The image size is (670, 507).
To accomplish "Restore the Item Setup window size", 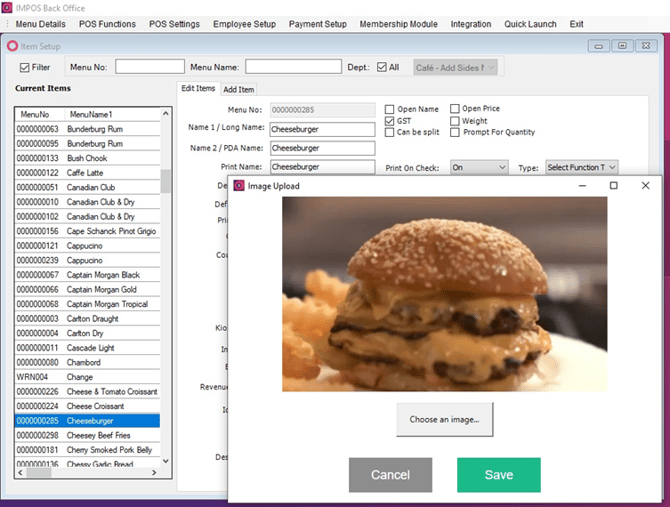I will (622, 46).
